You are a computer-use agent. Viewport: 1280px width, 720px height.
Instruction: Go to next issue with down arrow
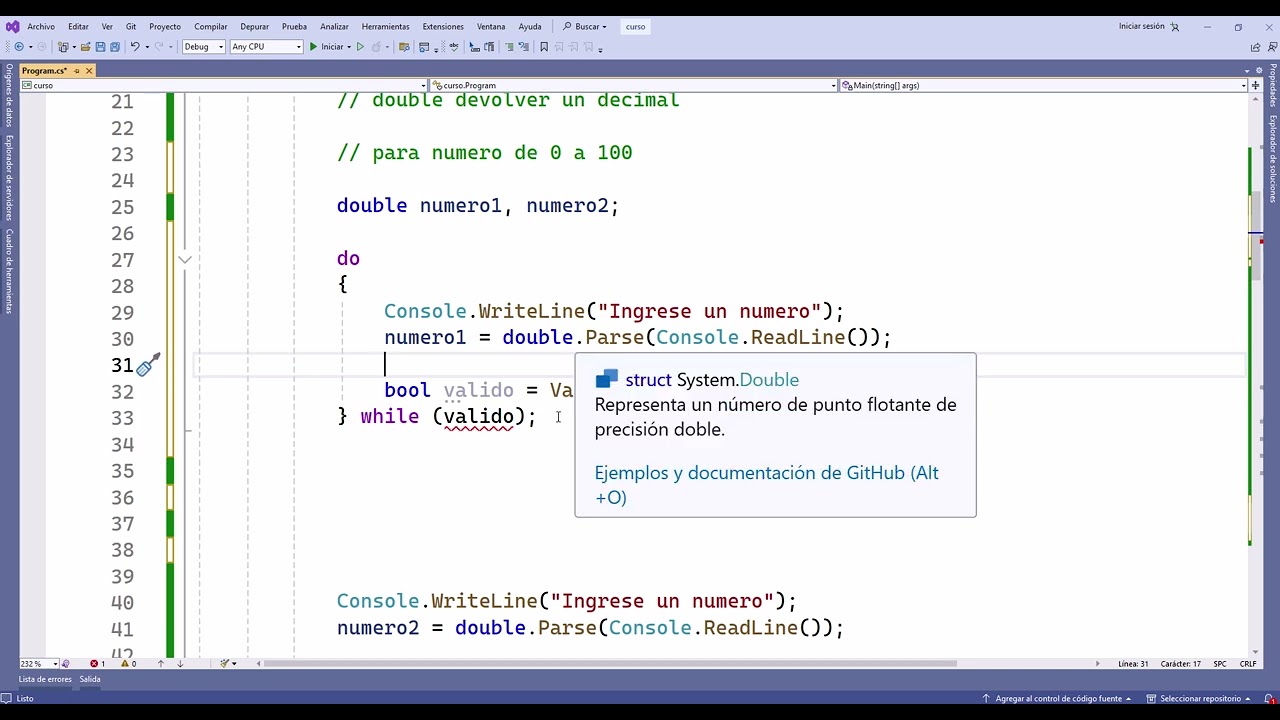tap(181, 664)
